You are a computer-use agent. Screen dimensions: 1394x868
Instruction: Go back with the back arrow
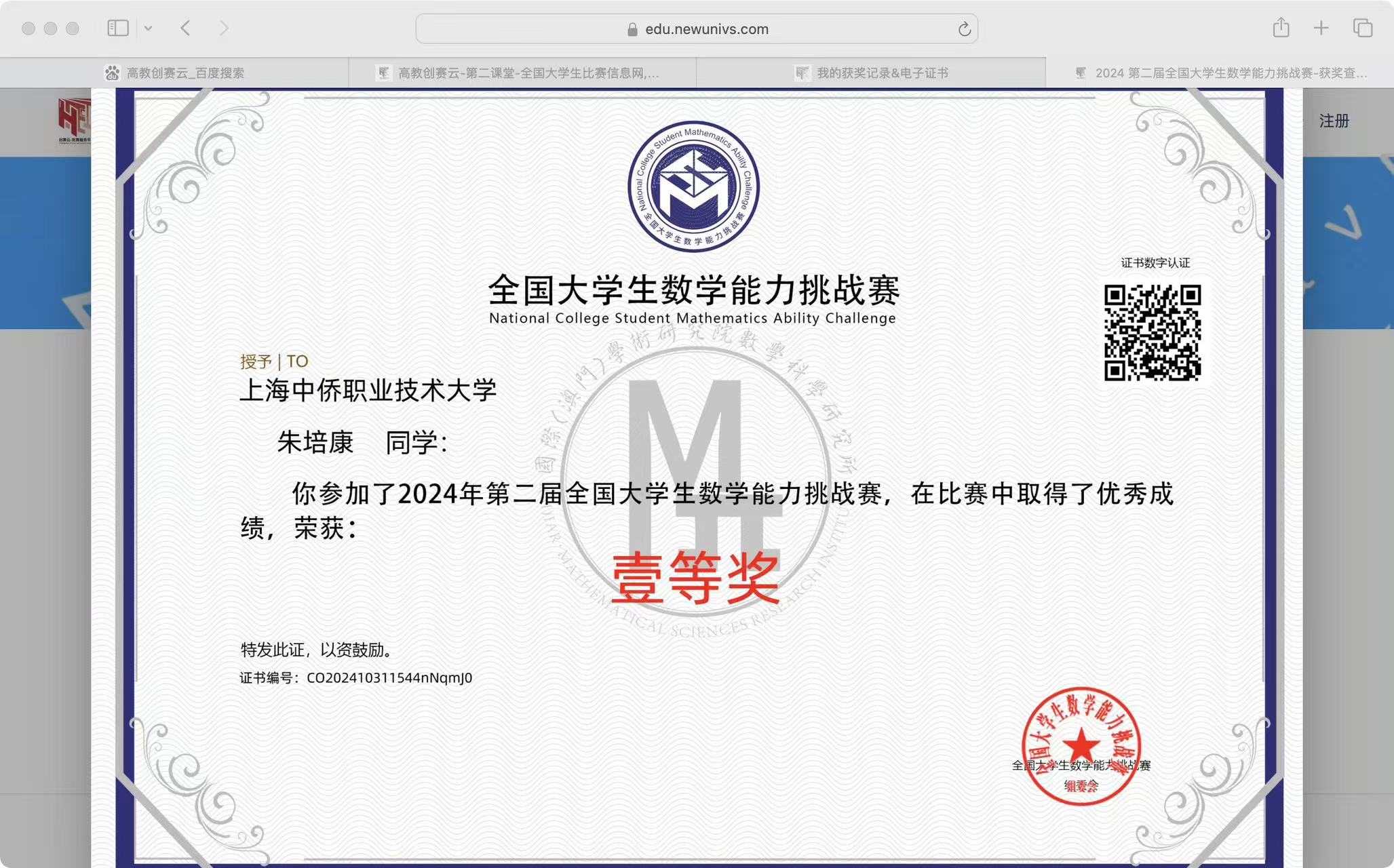pos(185,28)
